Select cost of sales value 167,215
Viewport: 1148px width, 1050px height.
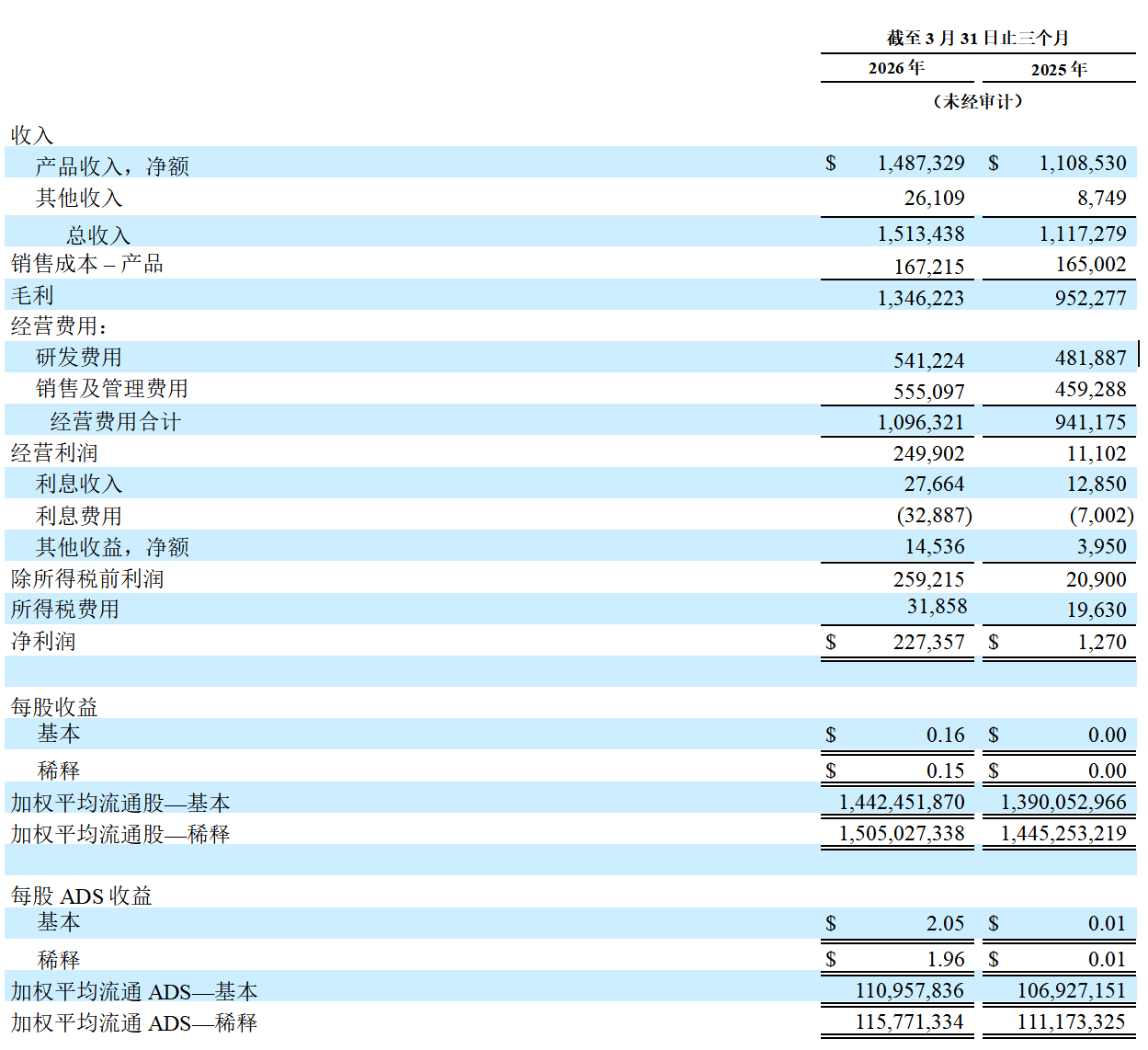(929, 268)
